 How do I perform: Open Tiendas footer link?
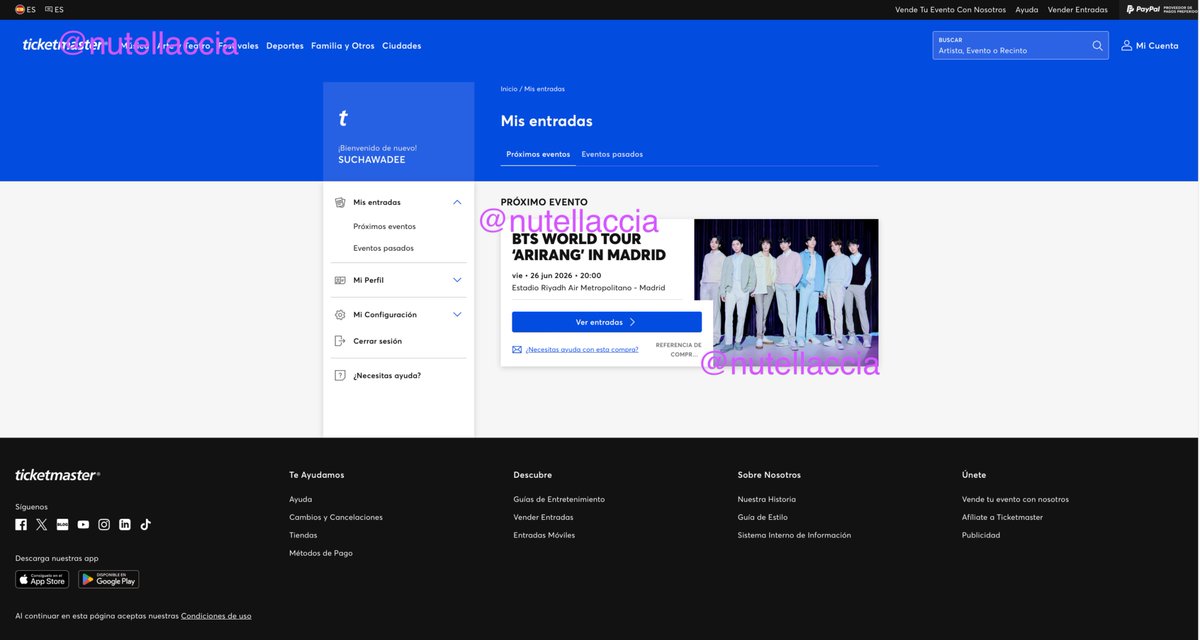303,535
